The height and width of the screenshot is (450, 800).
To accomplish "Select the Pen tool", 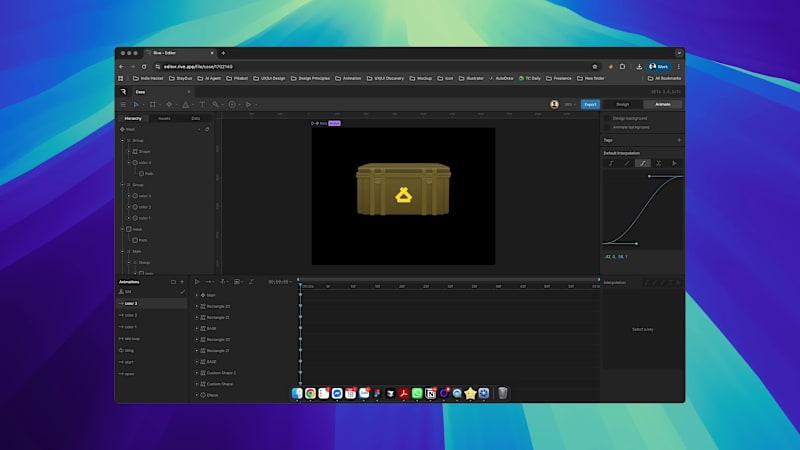I will tap(169, 104).
